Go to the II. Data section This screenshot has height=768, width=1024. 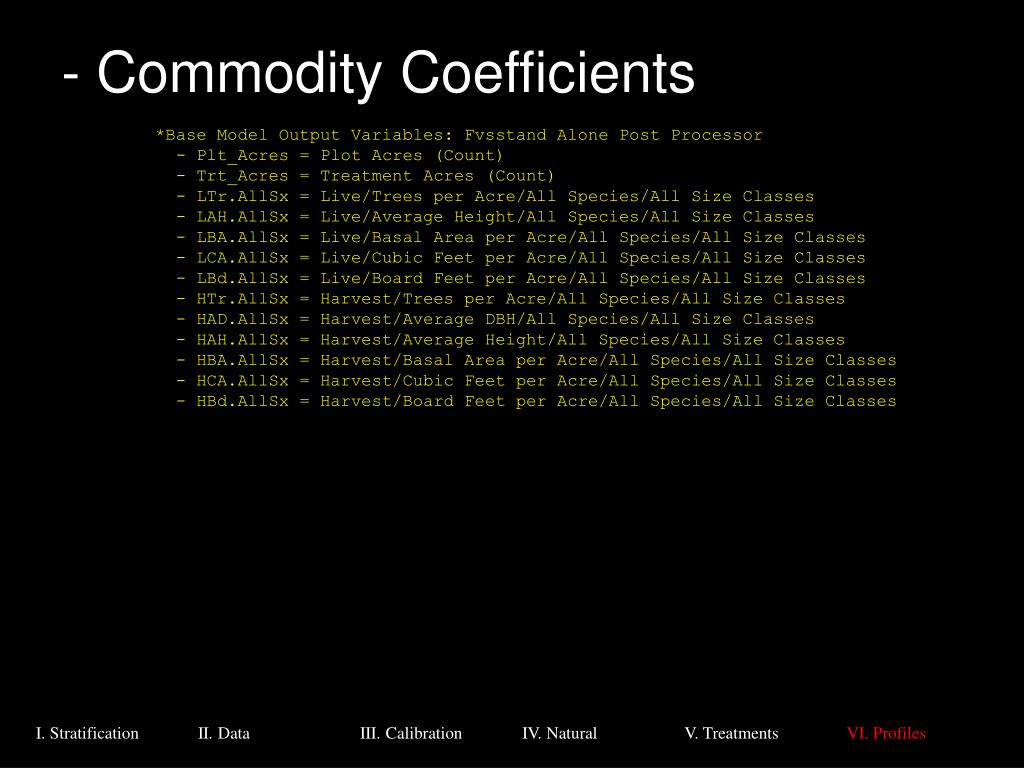point(224,733)
